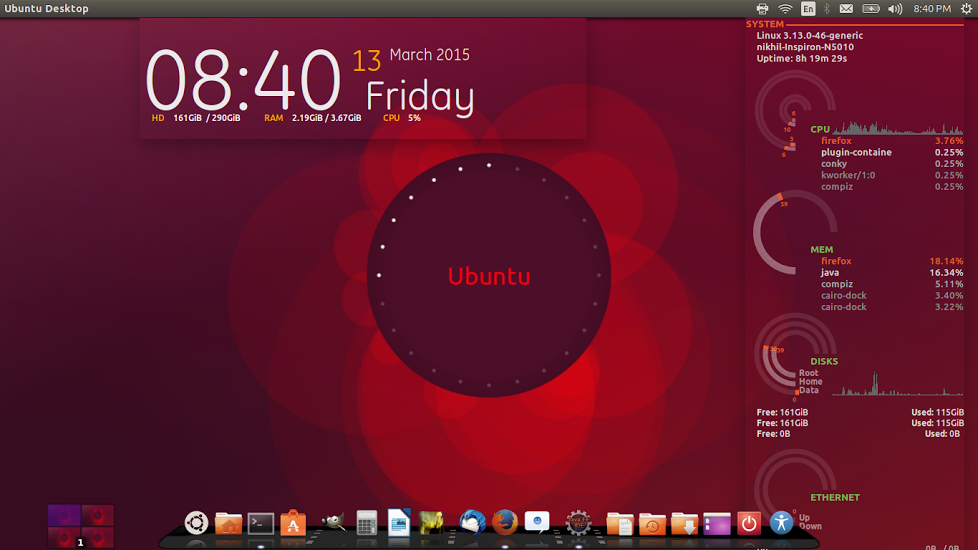
Task: Click the MEM section label
Action: coord(821,249)
